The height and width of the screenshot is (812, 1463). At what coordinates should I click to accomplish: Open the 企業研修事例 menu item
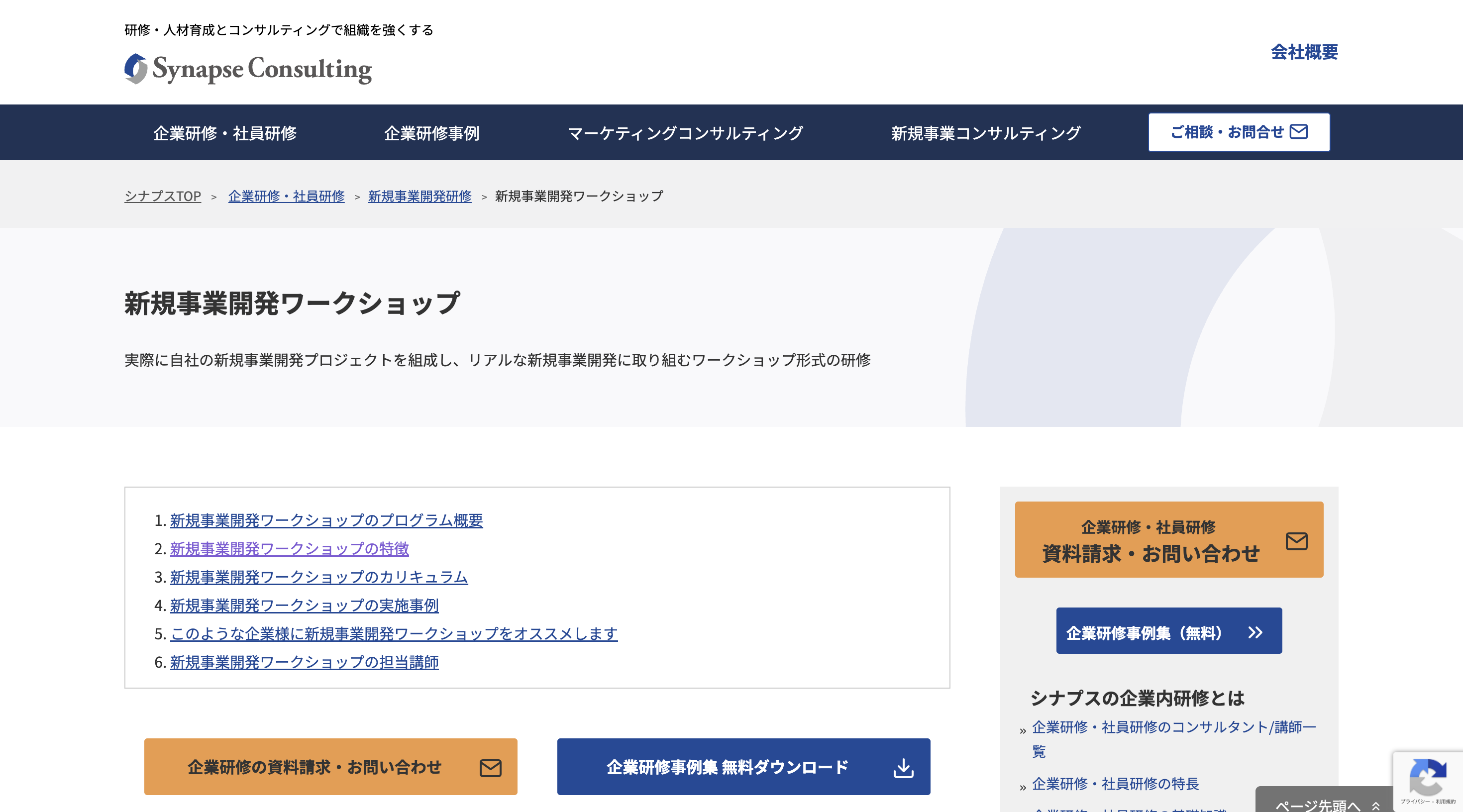point(433,132)
